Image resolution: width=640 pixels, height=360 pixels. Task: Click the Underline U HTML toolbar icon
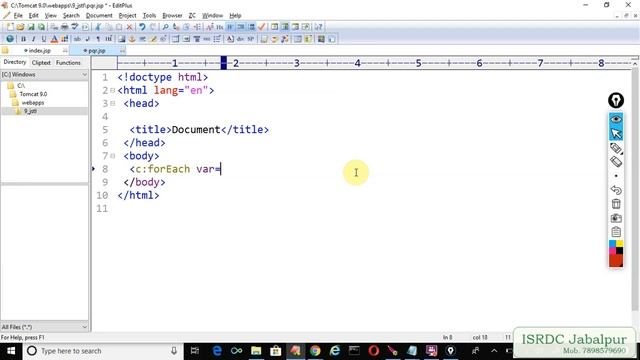click(44, 39)
